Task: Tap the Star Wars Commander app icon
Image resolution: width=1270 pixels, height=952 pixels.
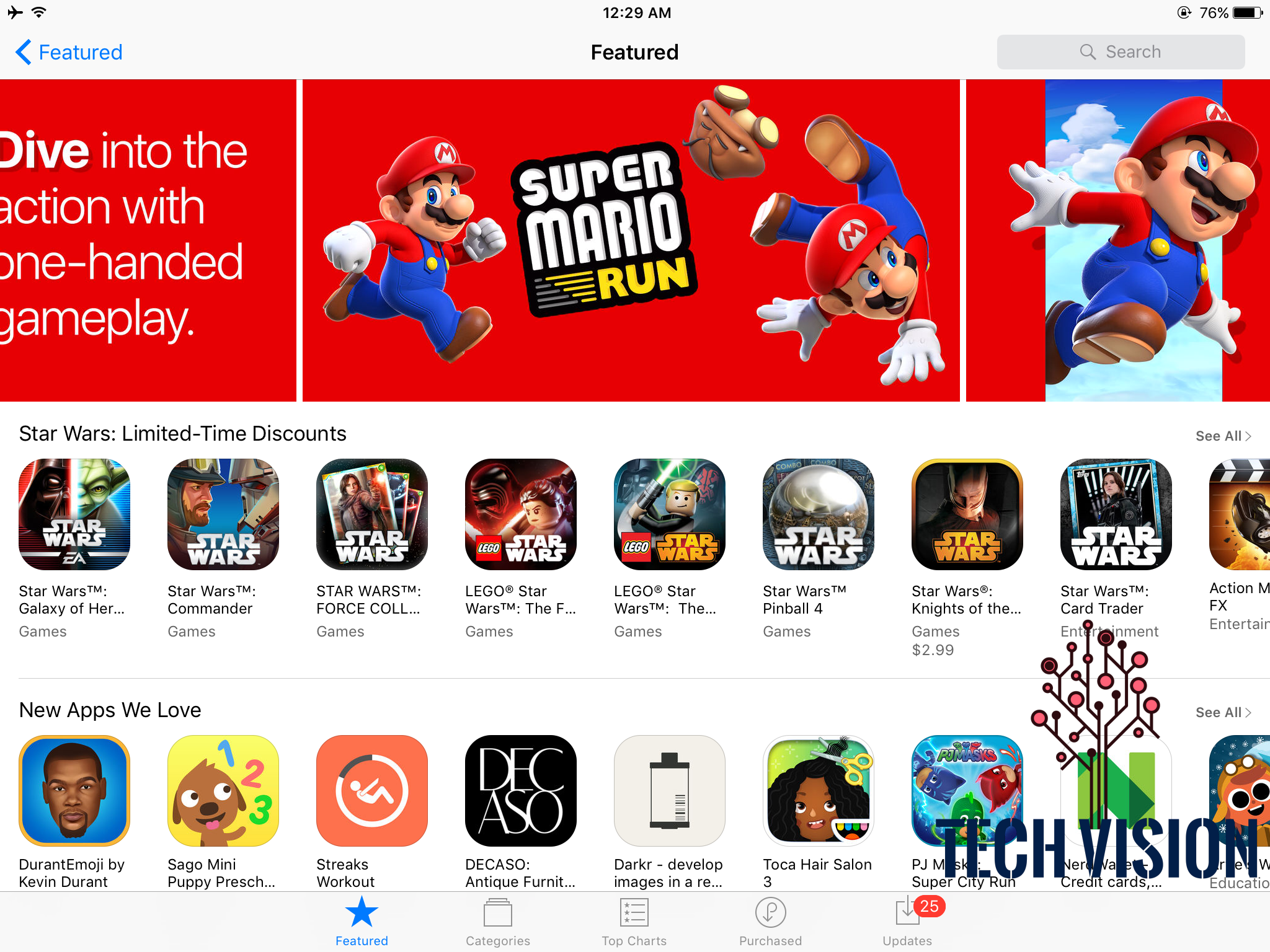Action: coord(223,514)
